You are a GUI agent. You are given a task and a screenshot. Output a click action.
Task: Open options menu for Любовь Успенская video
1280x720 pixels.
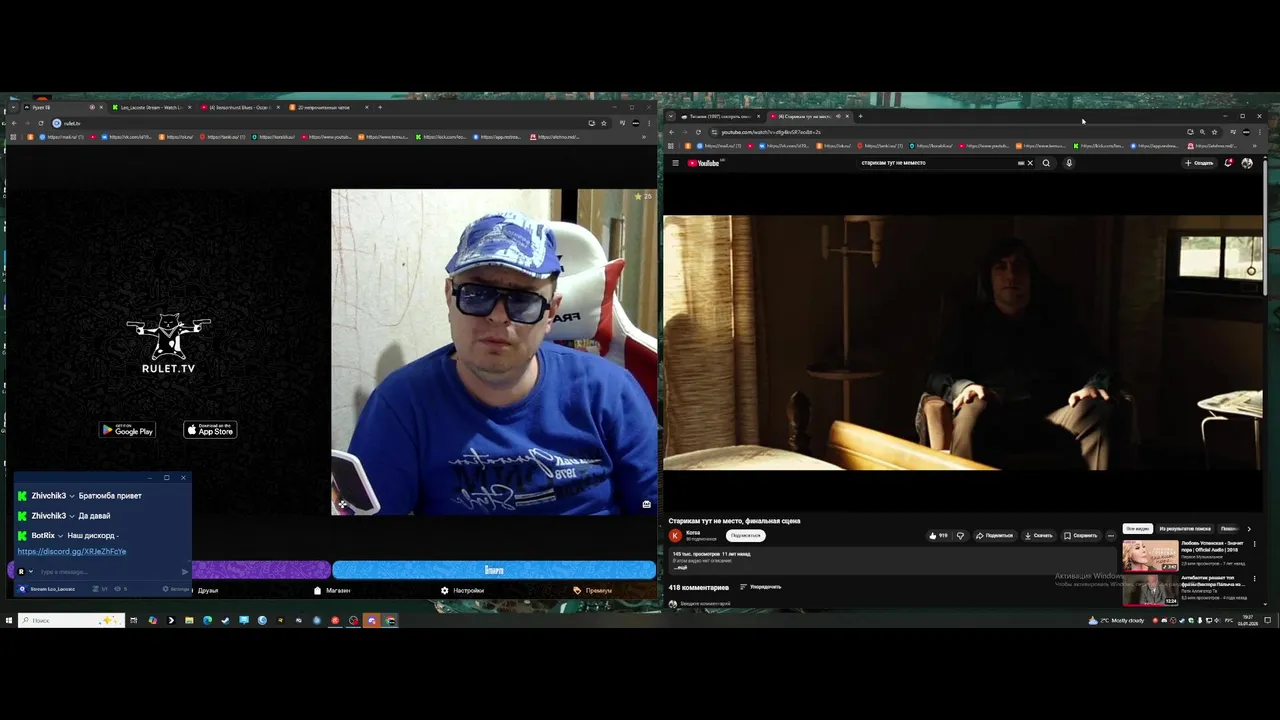(x=1254, y=544)
